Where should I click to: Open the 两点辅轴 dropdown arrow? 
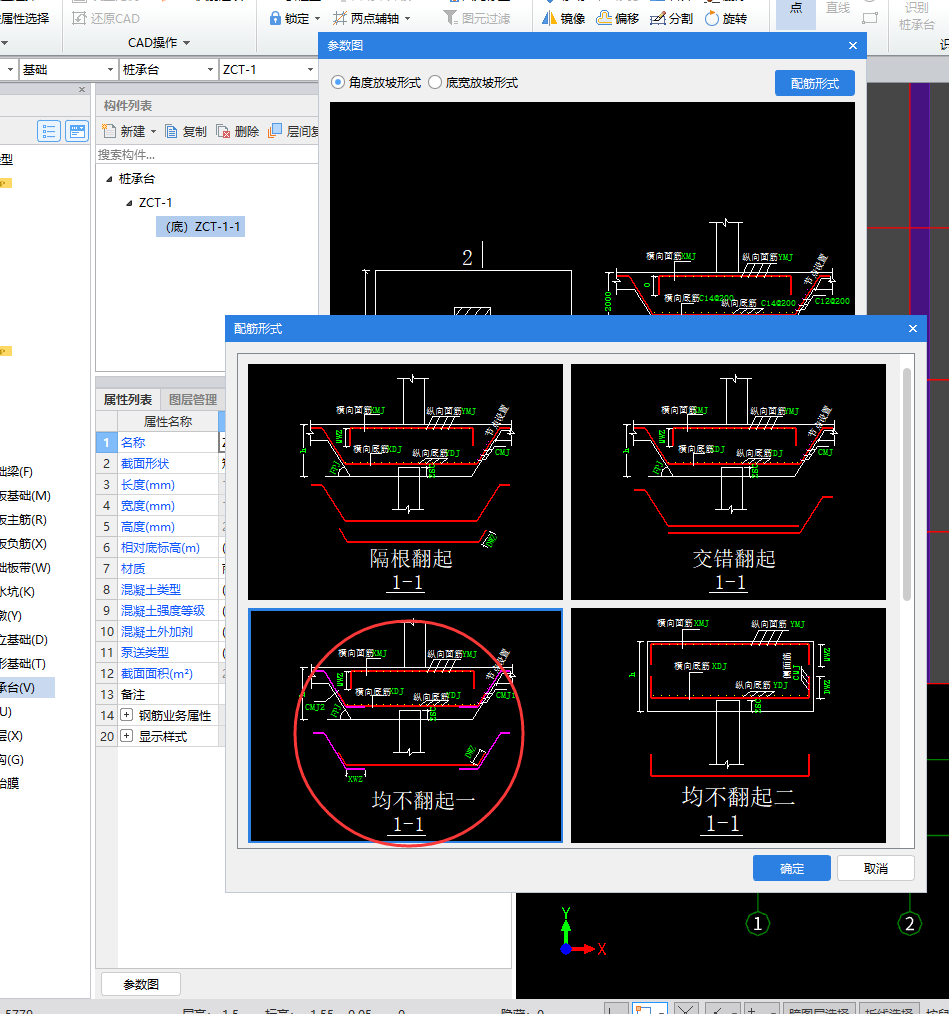[408, 19]
